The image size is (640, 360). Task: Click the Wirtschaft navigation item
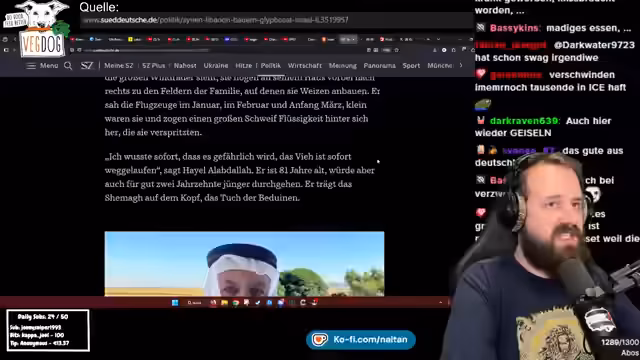tap(304, 65)
